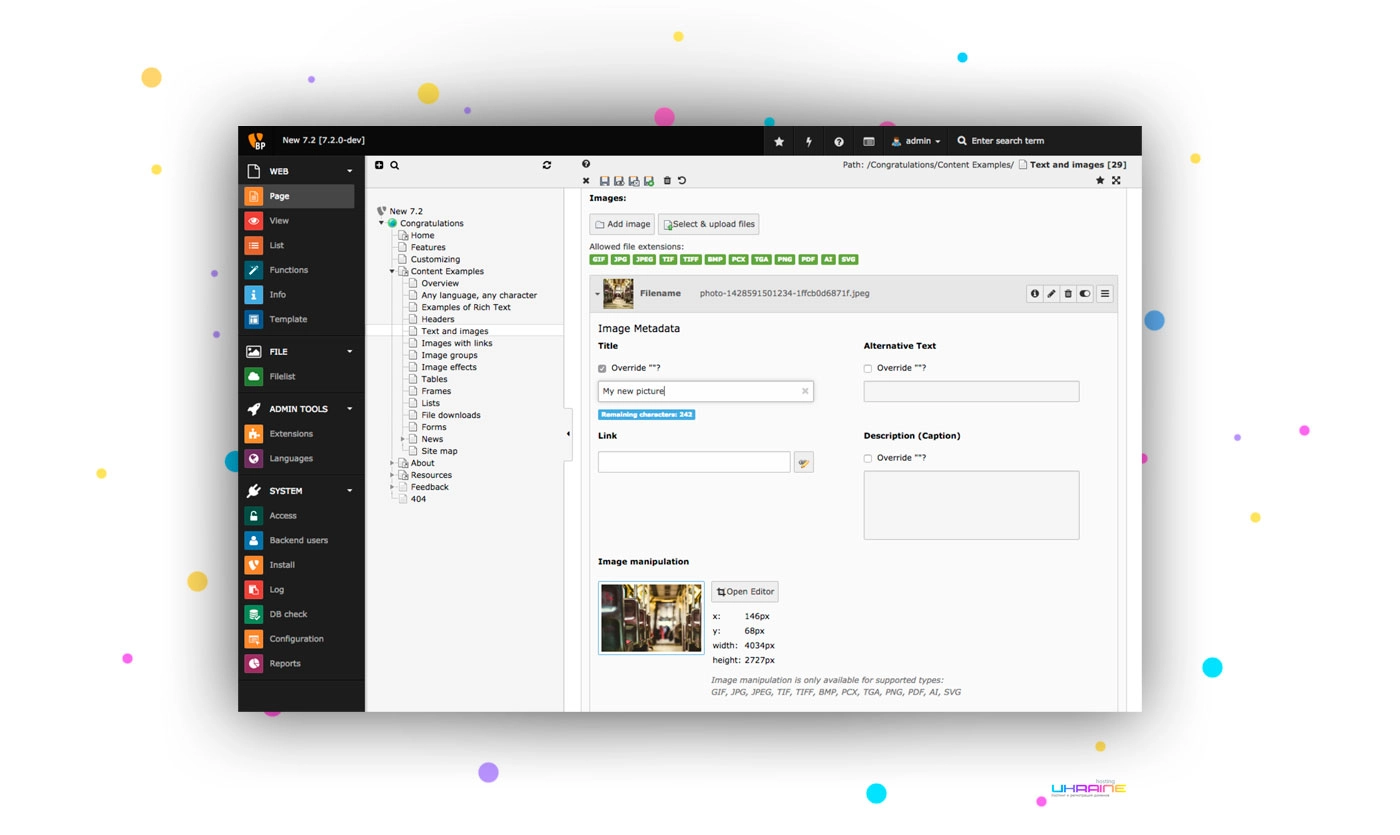Screen dimensions: 1400x835
Task: Select Images with links page in tree
Action: [456, 343]
